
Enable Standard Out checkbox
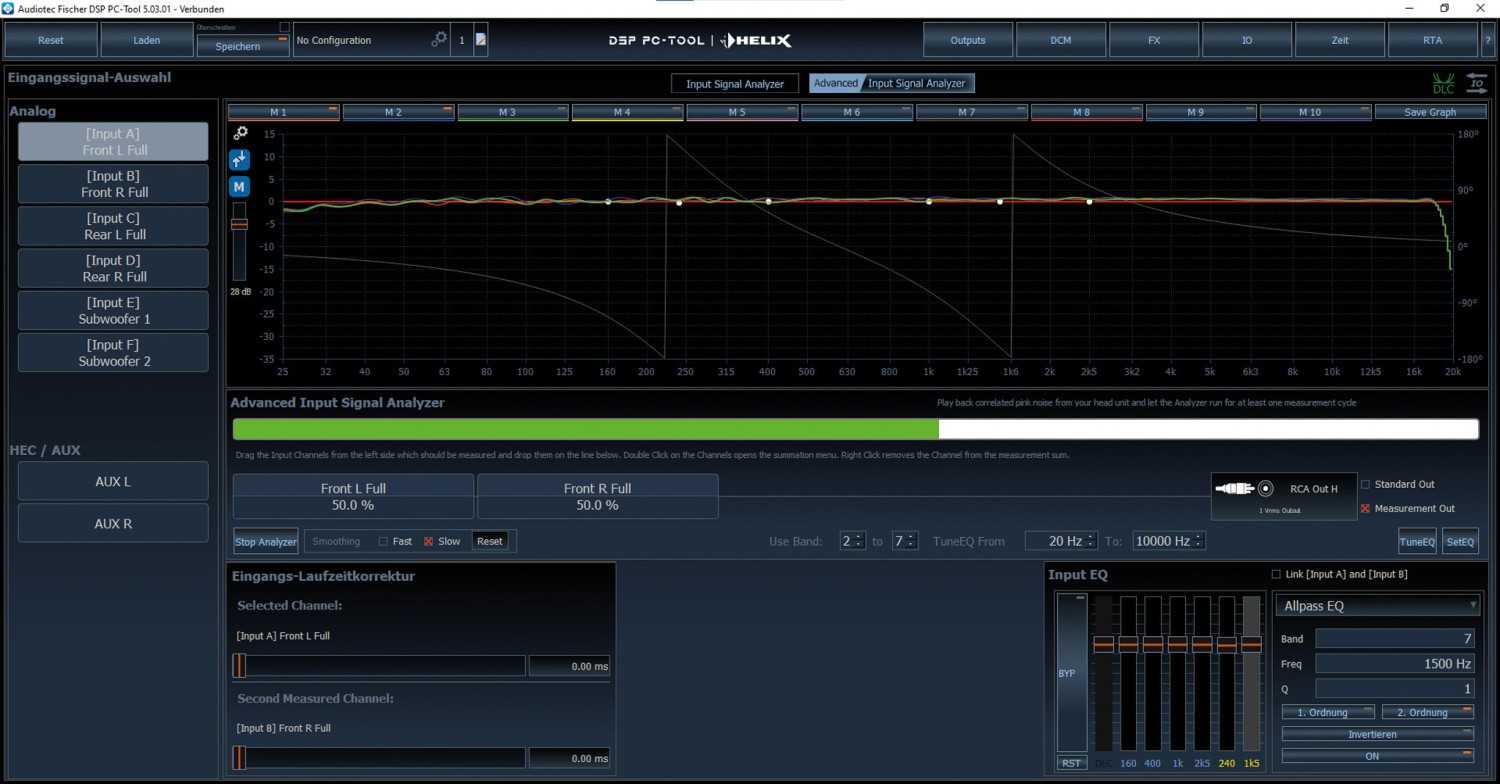pyautogui.click(x=1365, y=484)
